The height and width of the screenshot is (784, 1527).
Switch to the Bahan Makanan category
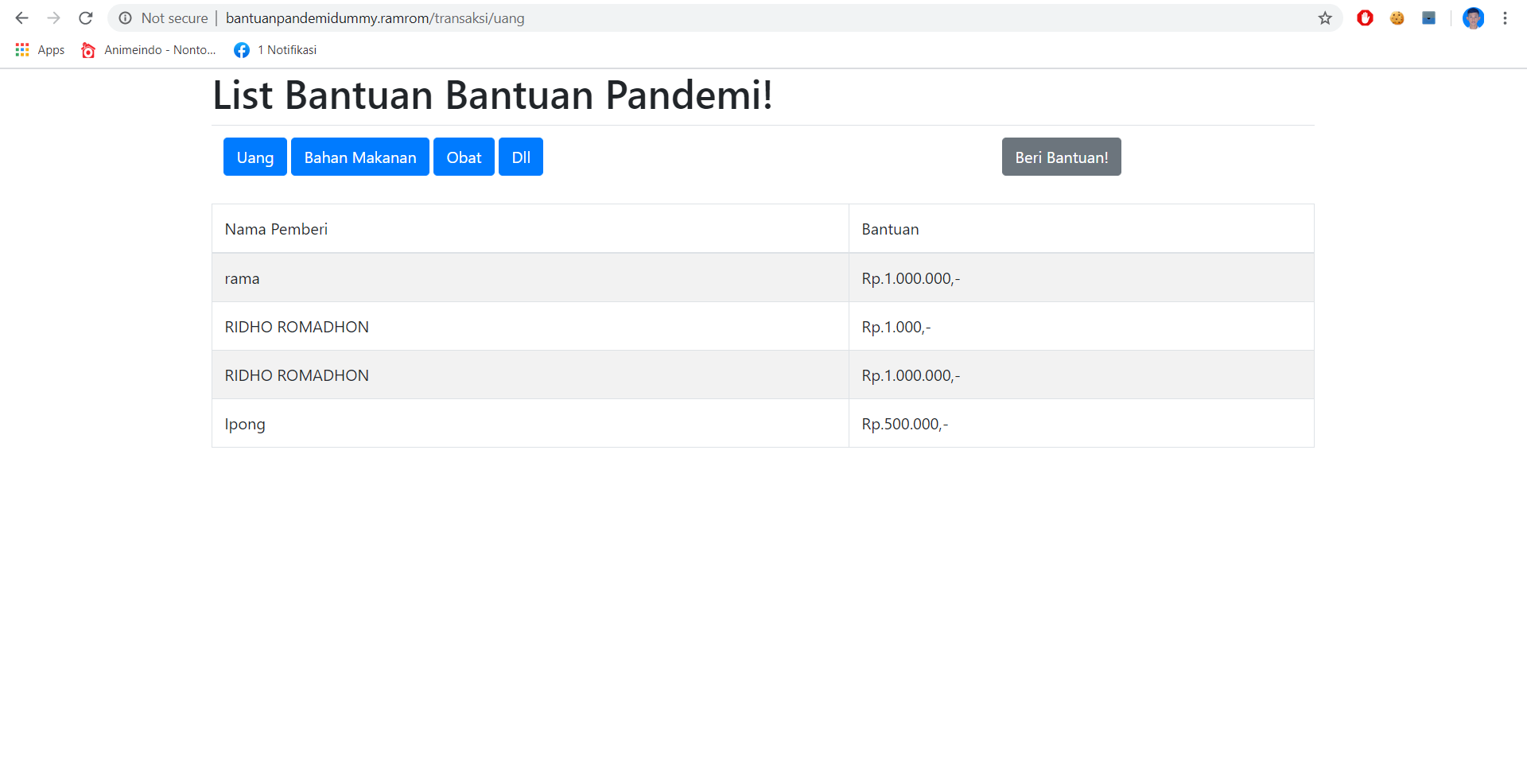point(359,157)
